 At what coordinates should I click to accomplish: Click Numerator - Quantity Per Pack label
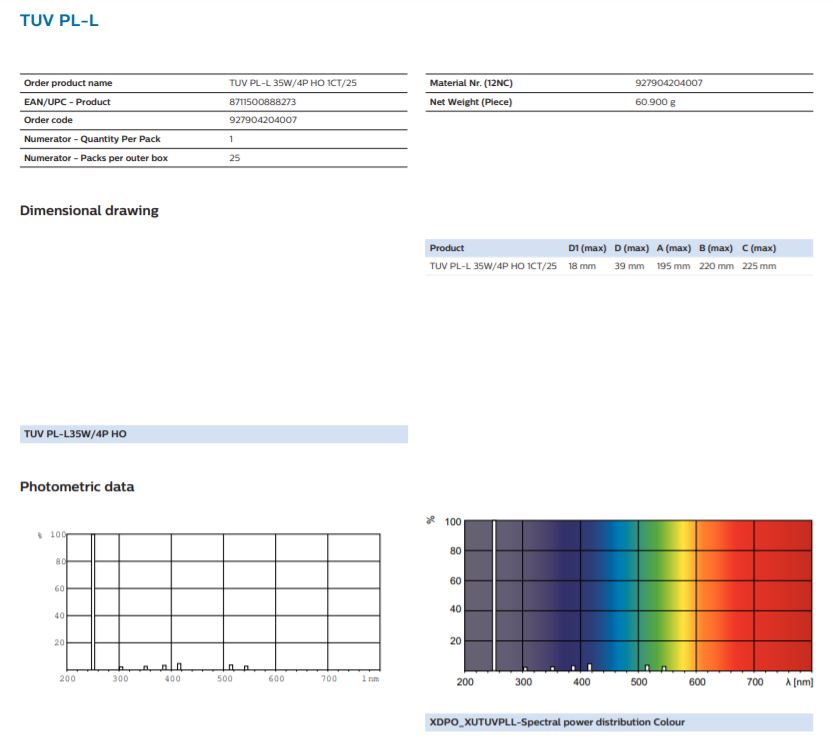[92, 139]
